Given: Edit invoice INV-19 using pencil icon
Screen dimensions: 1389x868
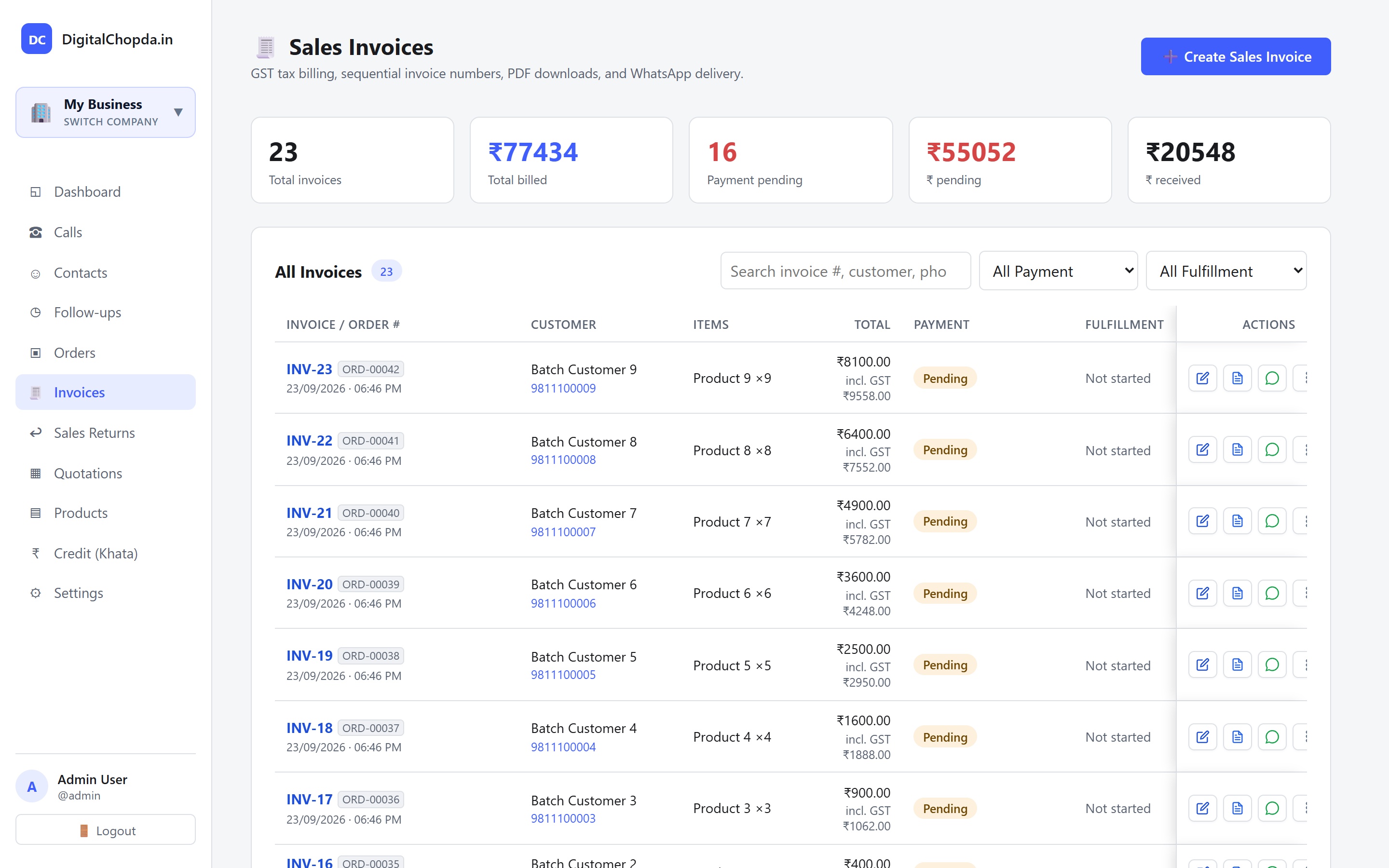Looking at the screenshot, I should pyautogui.click(x=1202, y=665).
